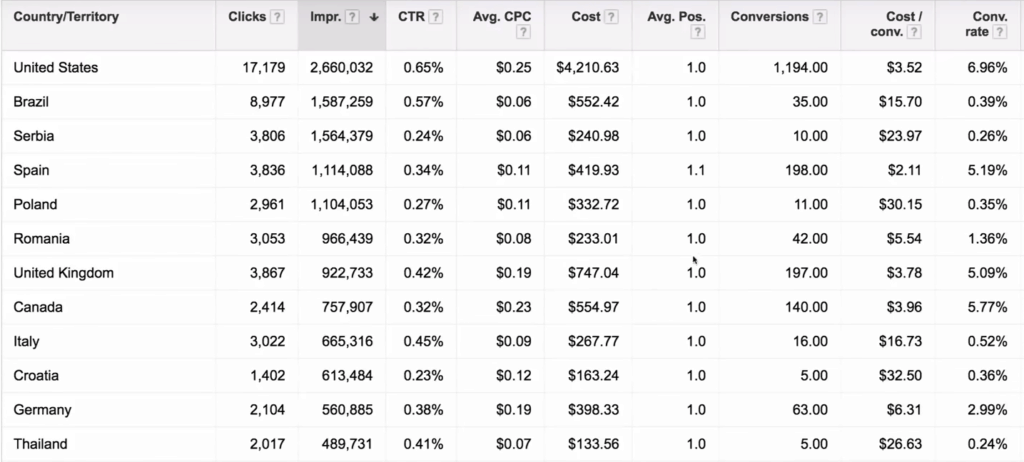This screenshot has width=1024, height=462.
Task: Sort table by CTR column
Action: [411, 17]
